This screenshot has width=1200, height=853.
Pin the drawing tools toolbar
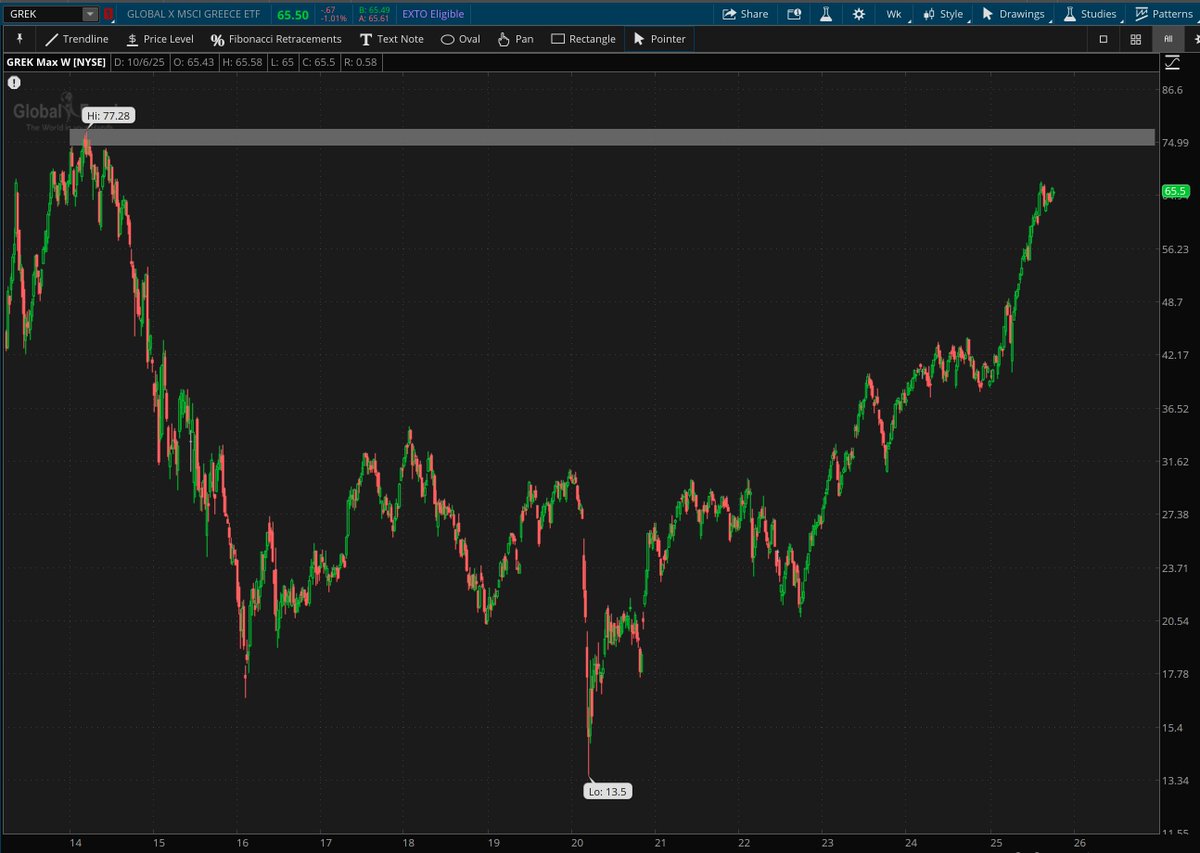pyautogui.click(x=18, y=38)
